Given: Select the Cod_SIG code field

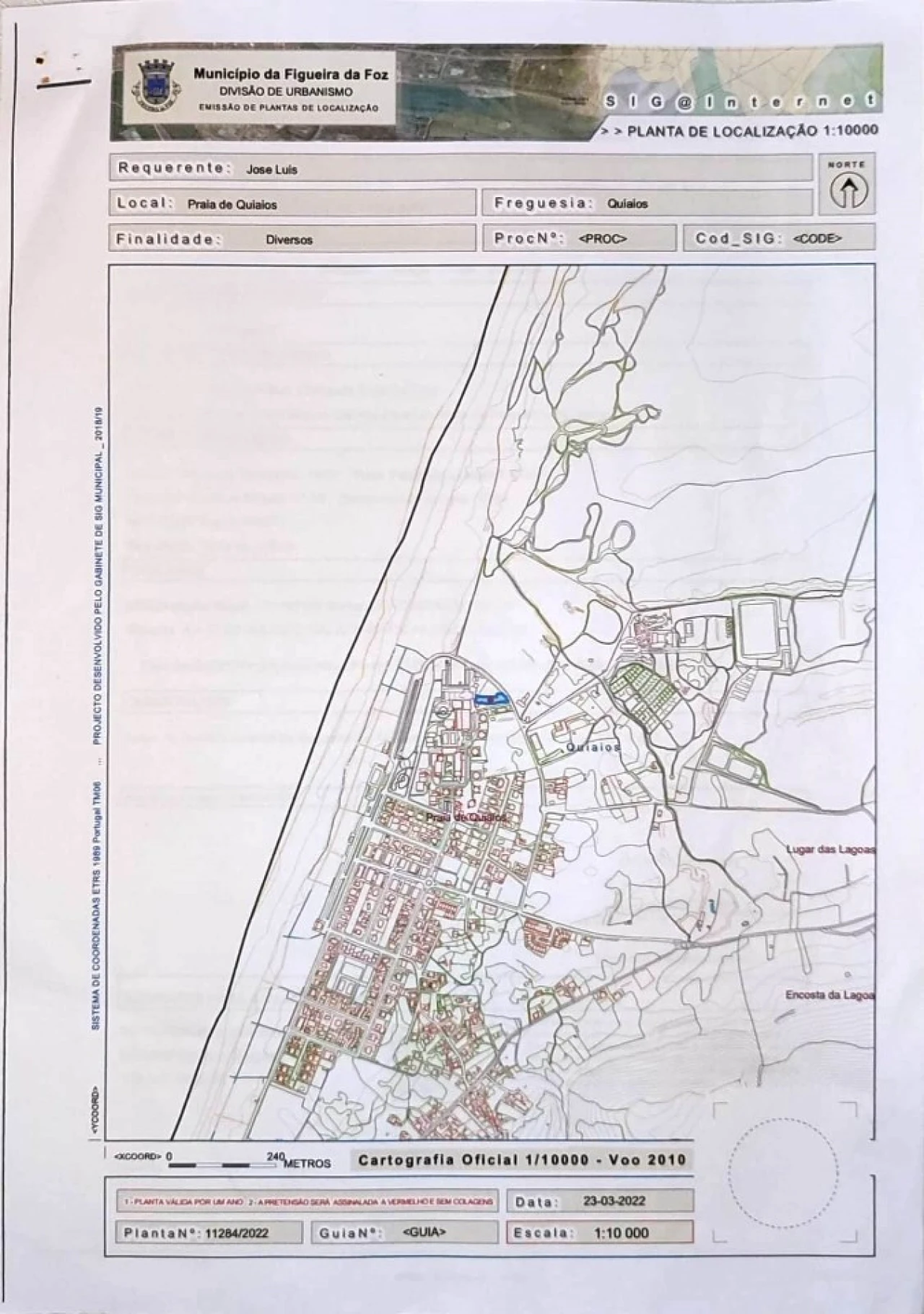Looking at the screenshot, I should click(x=778, y=238).
